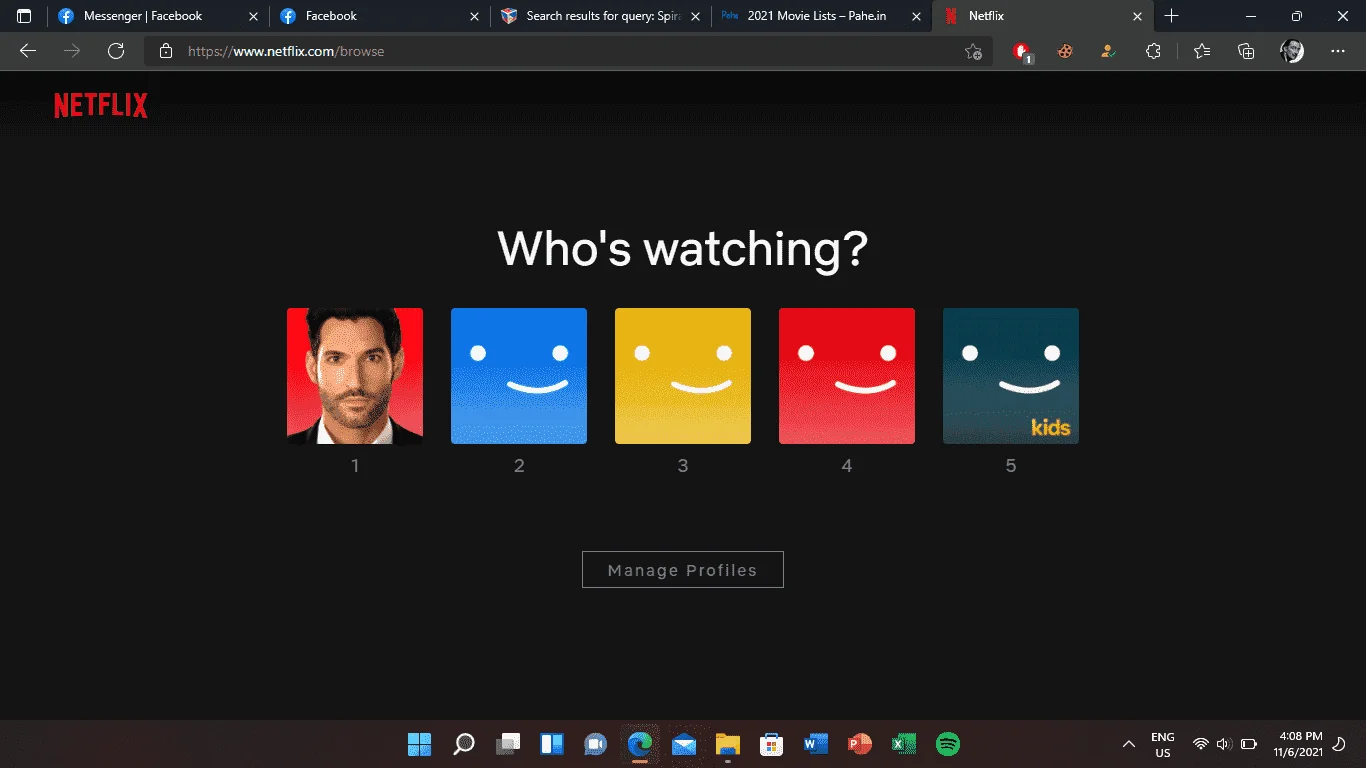Viewport: 1366px width, 768px height.
Task: Select the blue smiley profile 2
Action: point(519,376)
